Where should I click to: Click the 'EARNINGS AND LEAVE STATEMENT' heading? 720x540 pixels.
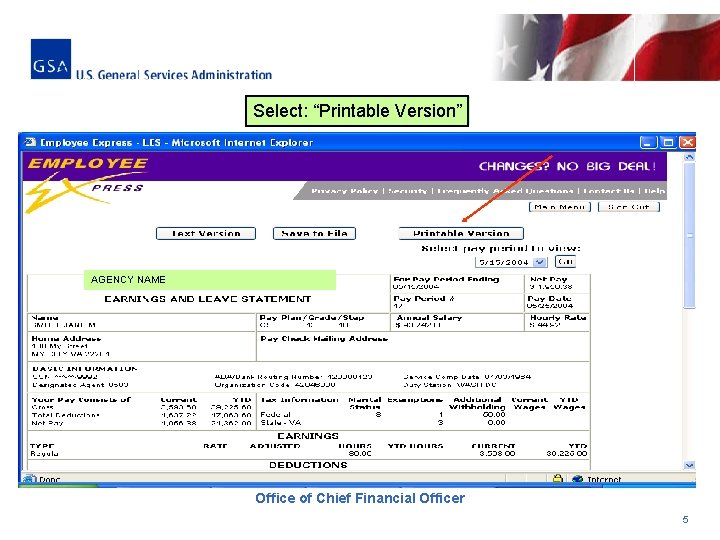(x=208, y=299)
